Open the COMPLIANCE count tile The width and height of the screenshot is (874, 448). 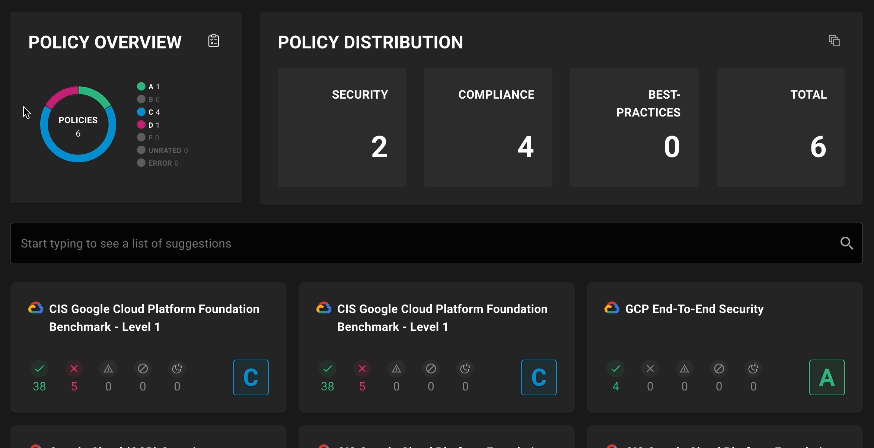(x=488, y=127)
